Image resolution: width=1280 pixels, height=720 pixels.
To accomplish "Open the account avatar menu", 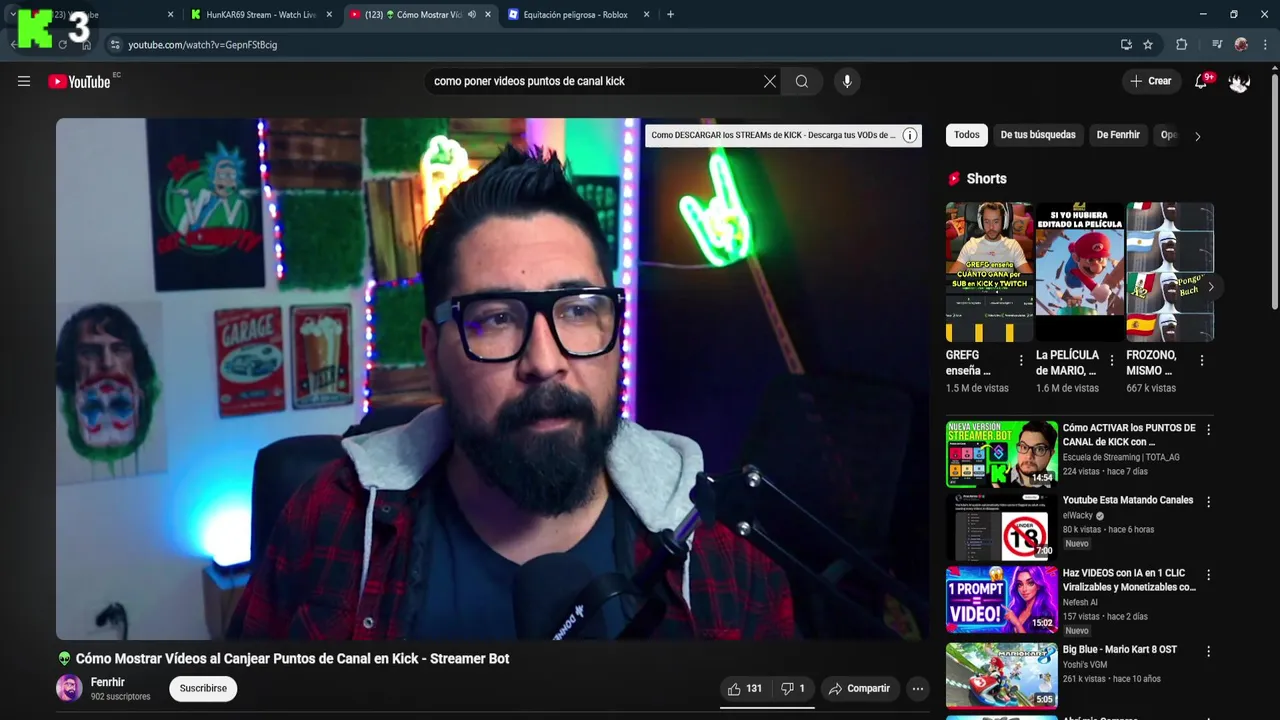I will tap(1239, 81).
